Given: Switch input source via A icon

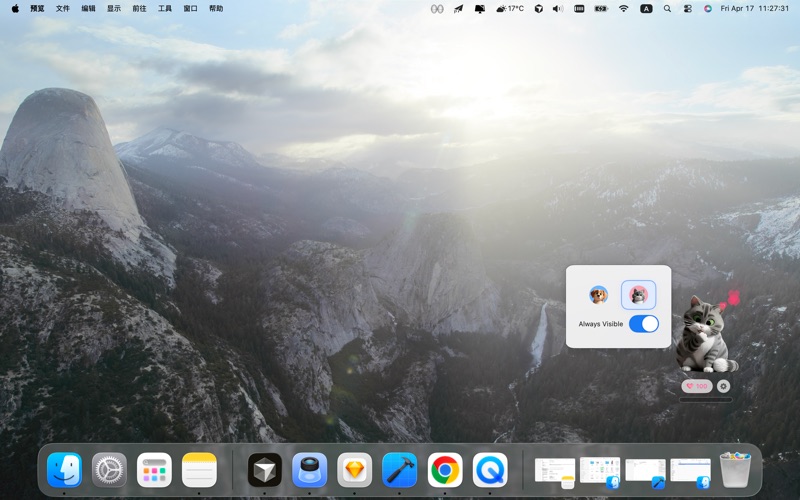Looking at the screenshot, I should click(646, 9).
